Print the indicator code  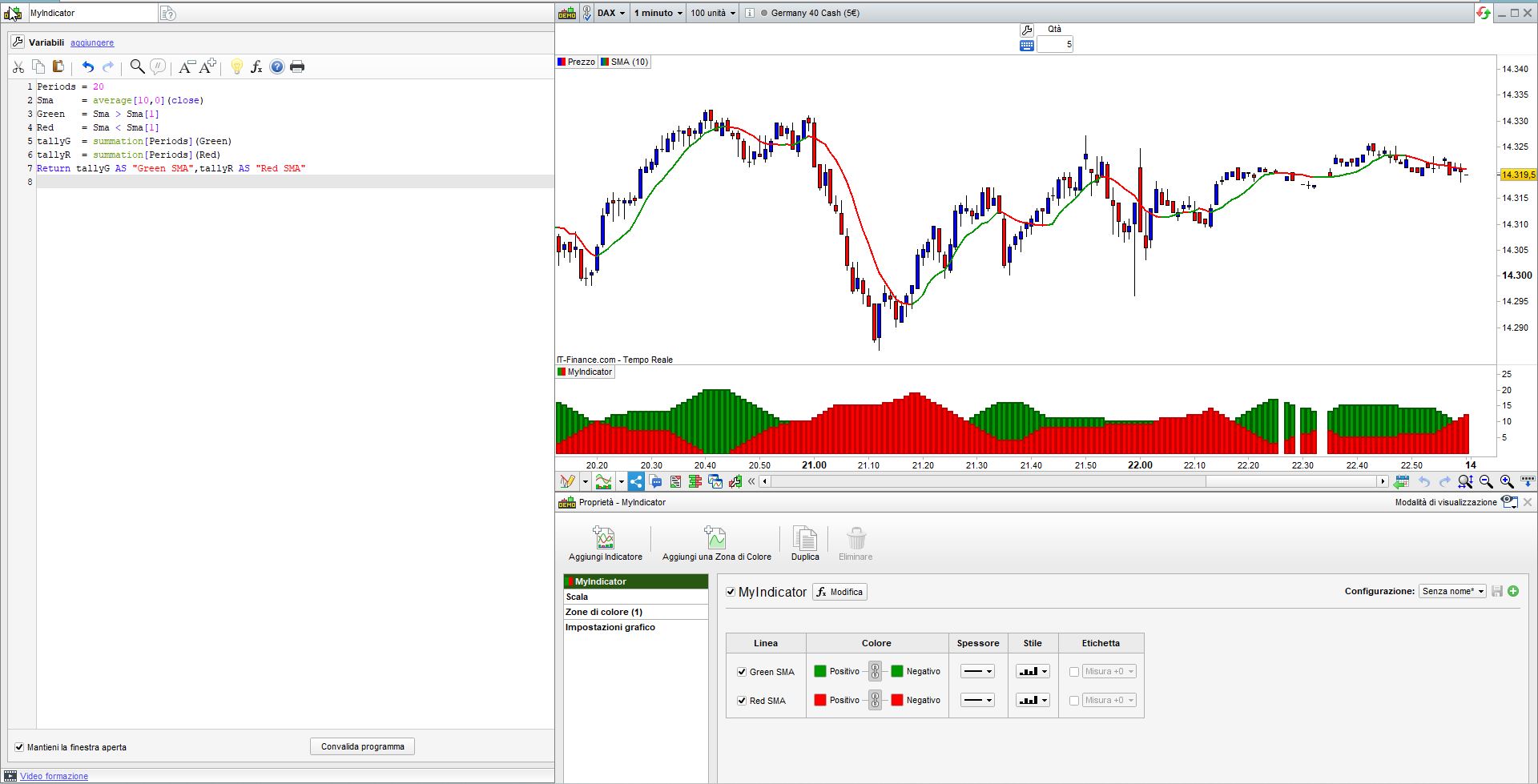[x=297, y=66]
